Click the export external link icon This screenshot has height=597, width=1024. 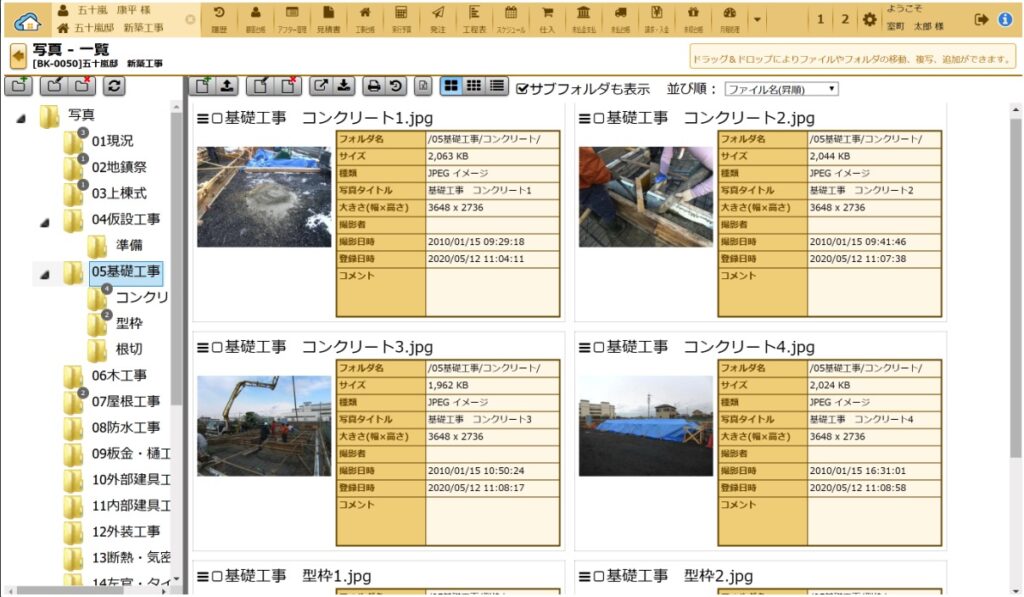pyautogui.click(x=321, y=86)
